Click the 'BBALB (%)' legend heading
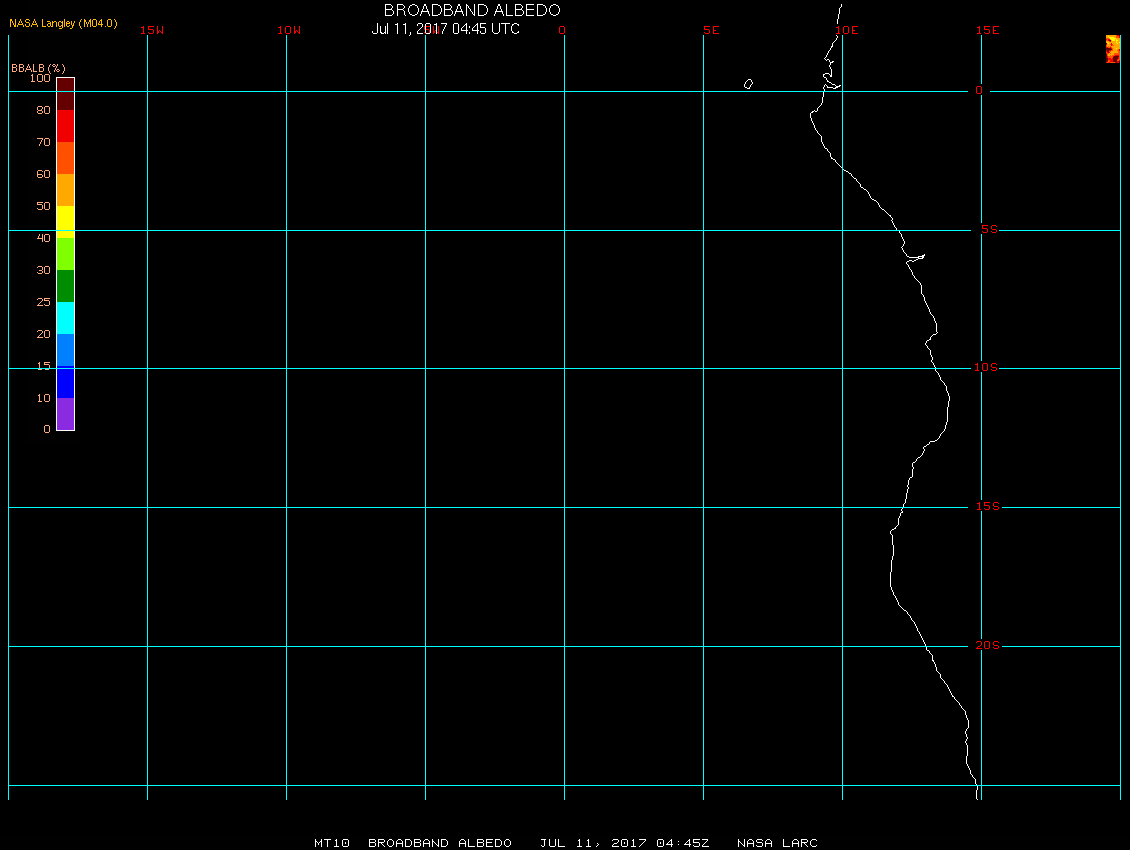1130x850 pixels. pyautogui.click(x=38, y=68)
